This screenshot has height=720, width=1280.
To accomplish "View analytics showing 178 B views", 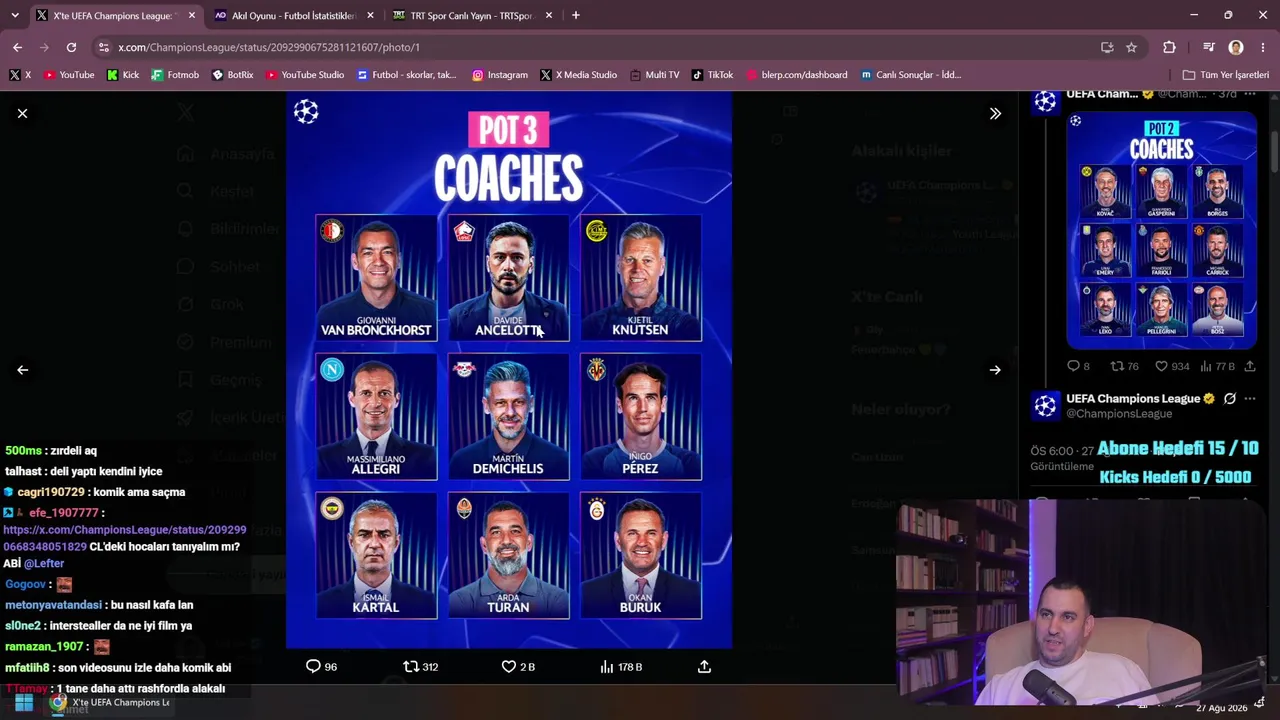I will pyautogui.click(x=621, y=667).
